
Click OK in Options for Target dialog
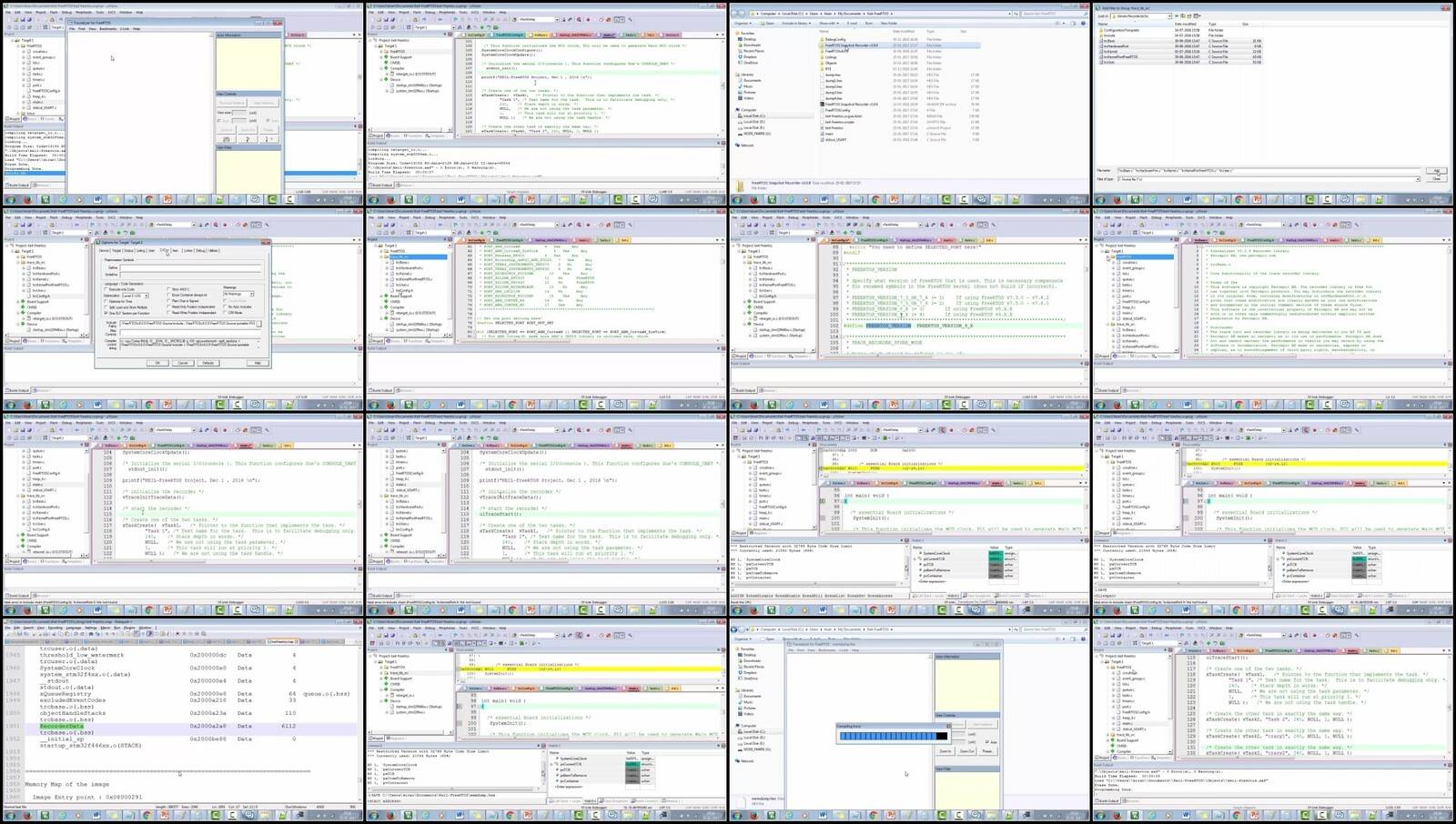157,363
